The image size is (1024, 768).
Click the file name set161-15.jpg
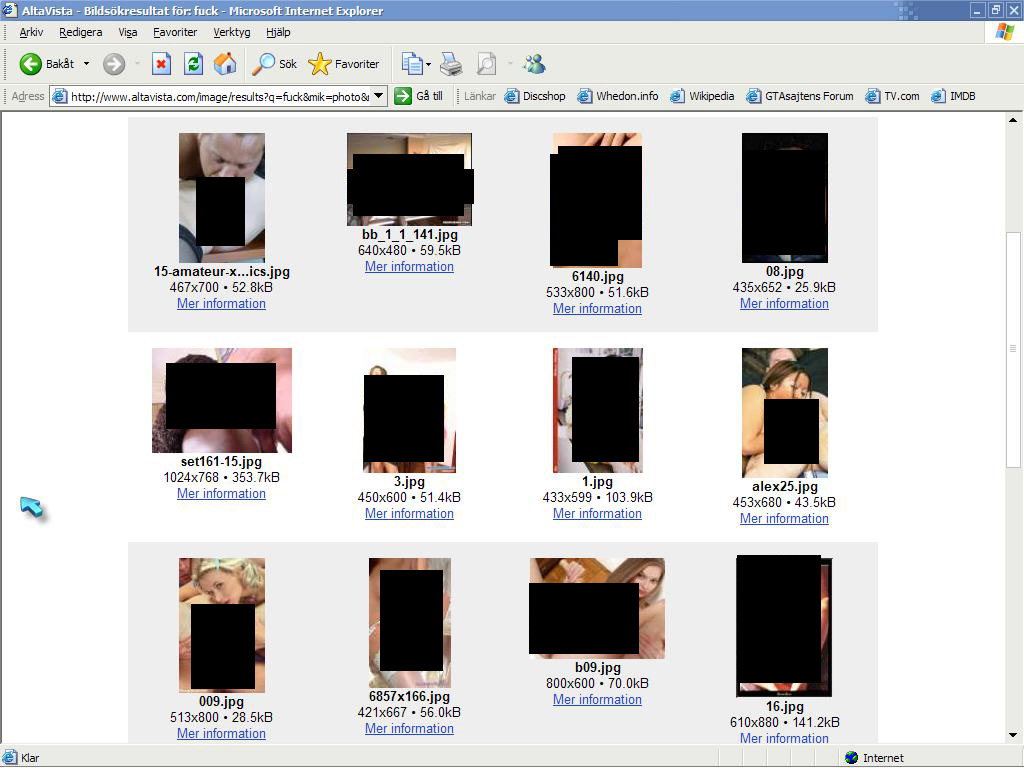tap(221, 462)
